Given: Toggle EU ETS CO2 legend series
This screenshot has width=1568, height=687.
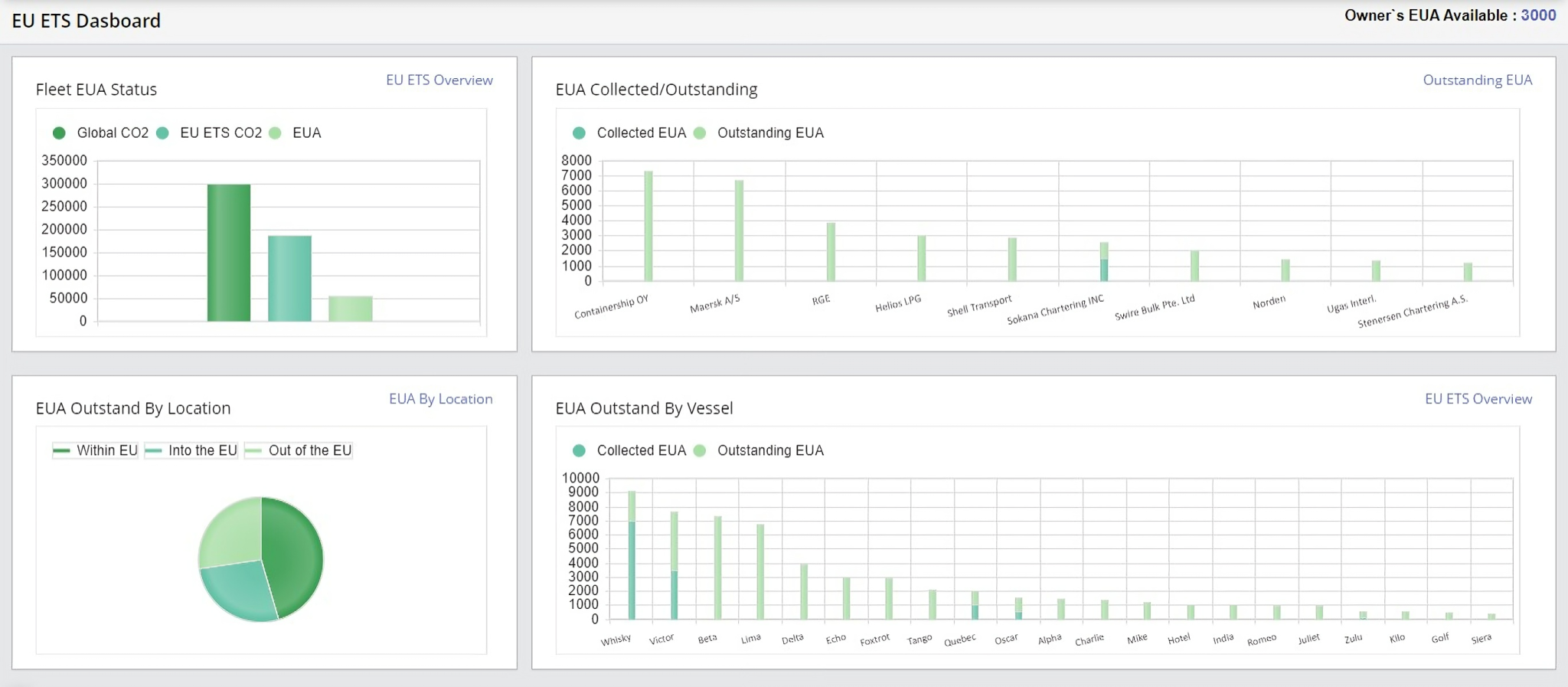Looking at the screenshot, I should 210,133.
